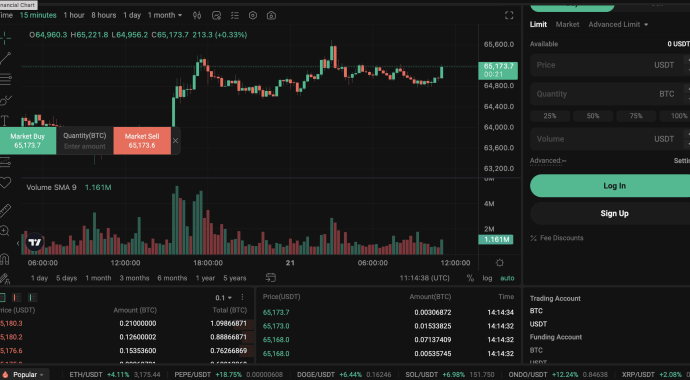Collapse the left drawing toolbar arrow
The height and width of the screenshot is (380, 690).
point(18,243)
